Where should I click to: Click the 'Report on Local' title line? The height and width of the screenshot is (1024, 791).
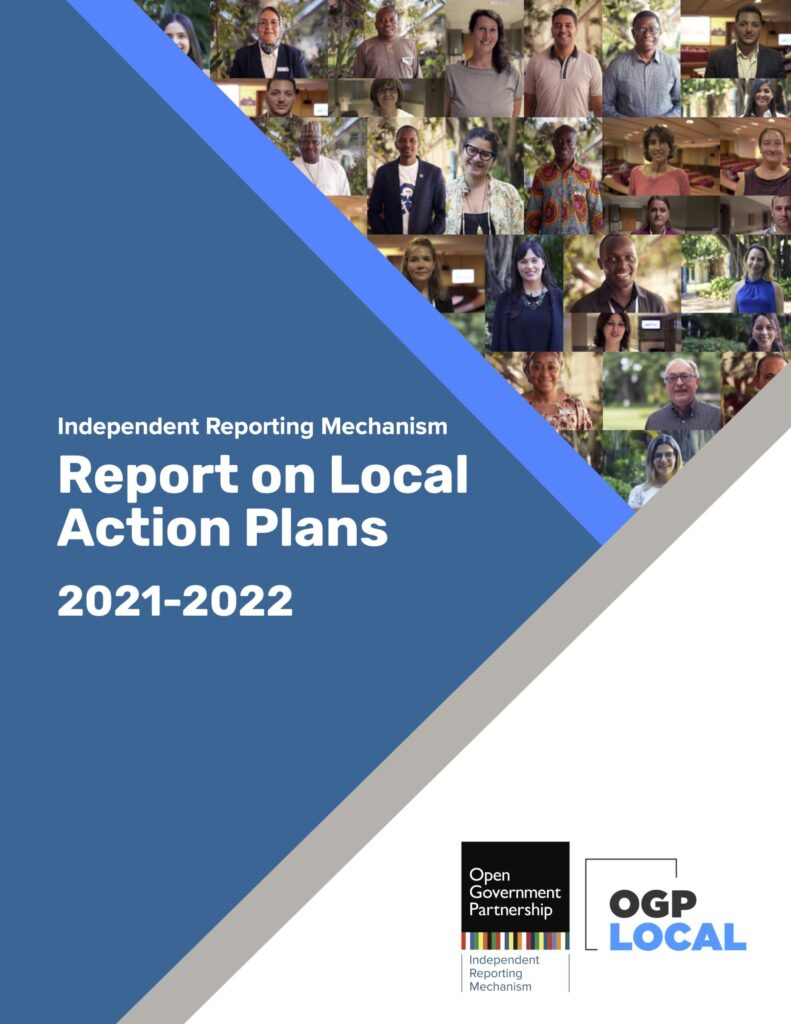(263, 475)
